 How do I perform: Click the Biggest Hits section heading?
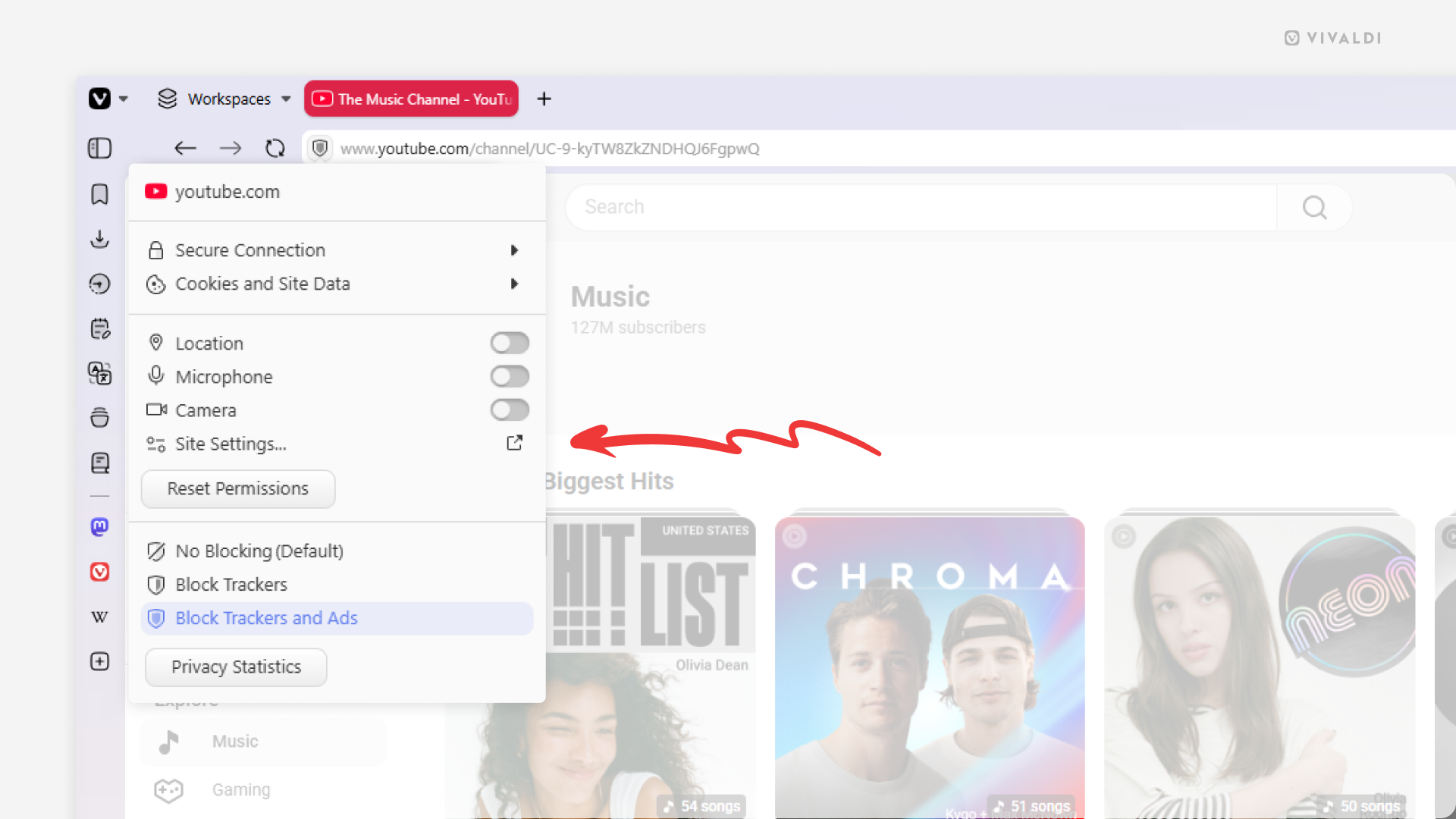[x=609, y=482]
